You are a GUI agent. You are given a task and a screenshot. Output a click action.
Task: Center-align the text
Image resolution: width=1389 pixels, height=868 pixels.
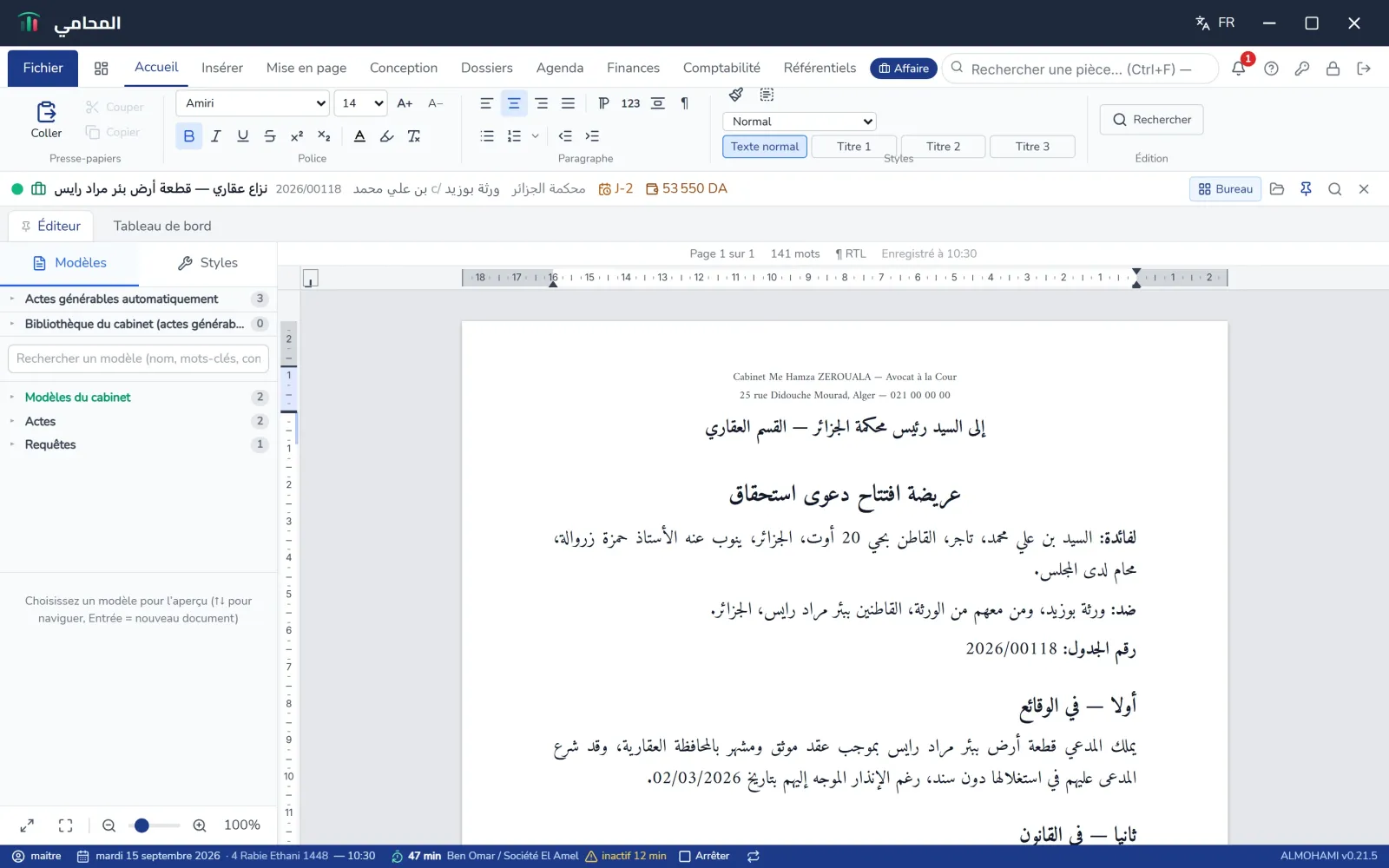[x=514, y=103]
